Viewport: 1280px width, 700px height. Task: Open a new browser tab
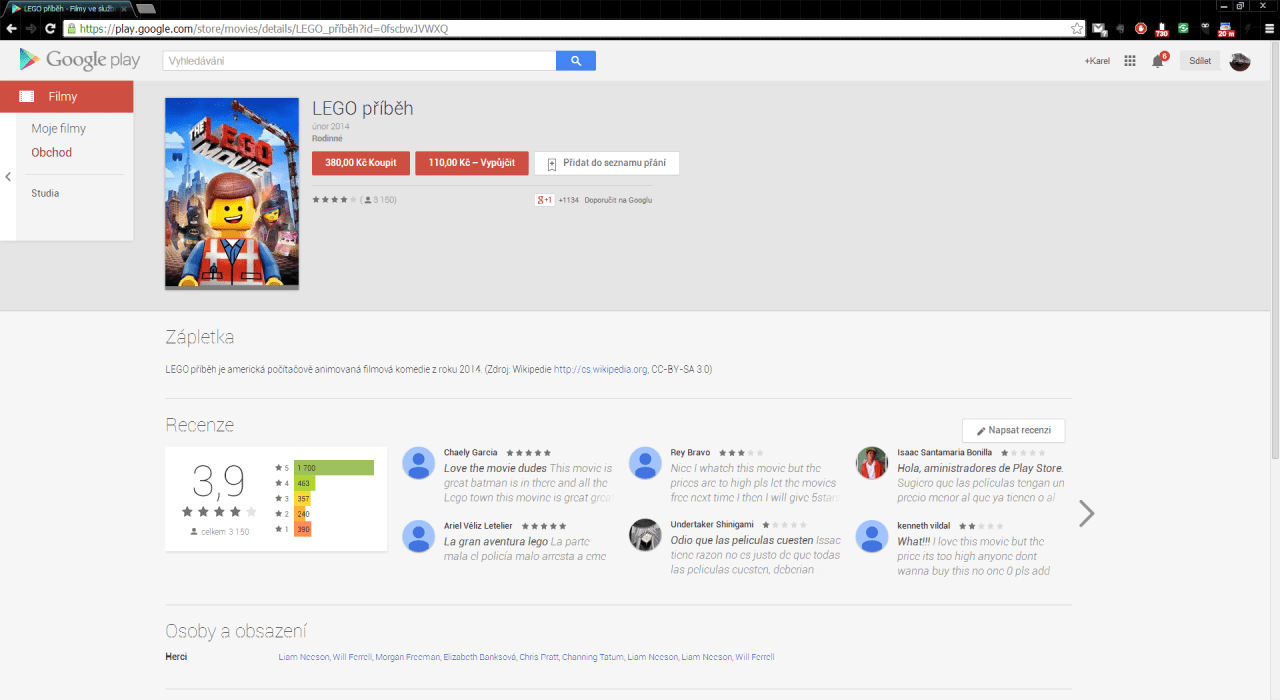click(x=146, y=9)
